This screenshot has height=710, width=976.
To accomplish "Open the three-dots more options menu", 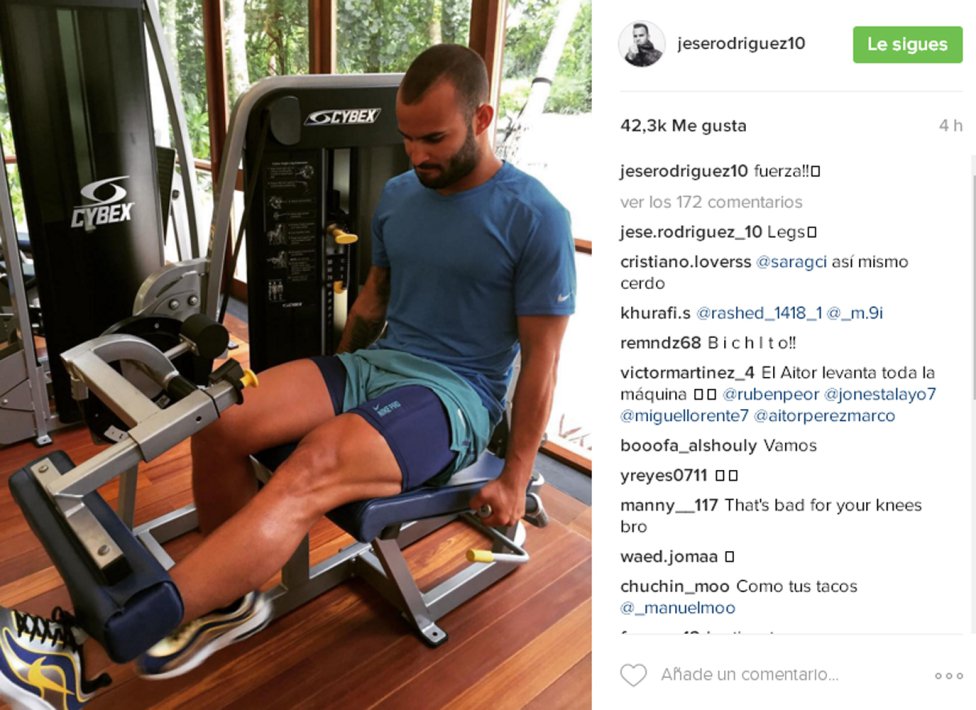I will (949, 676).
